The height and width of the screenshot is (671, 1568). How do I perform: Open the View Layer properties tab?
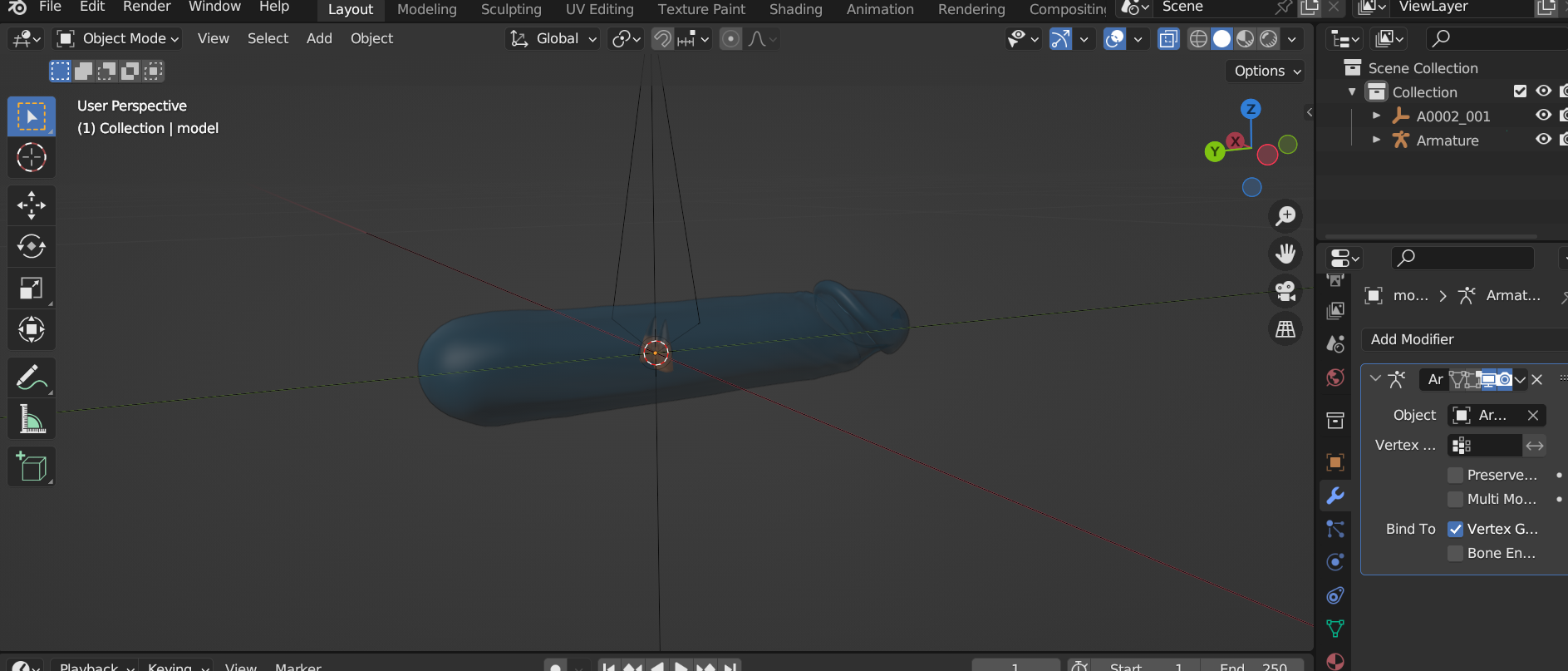(x=1335, y=310)
